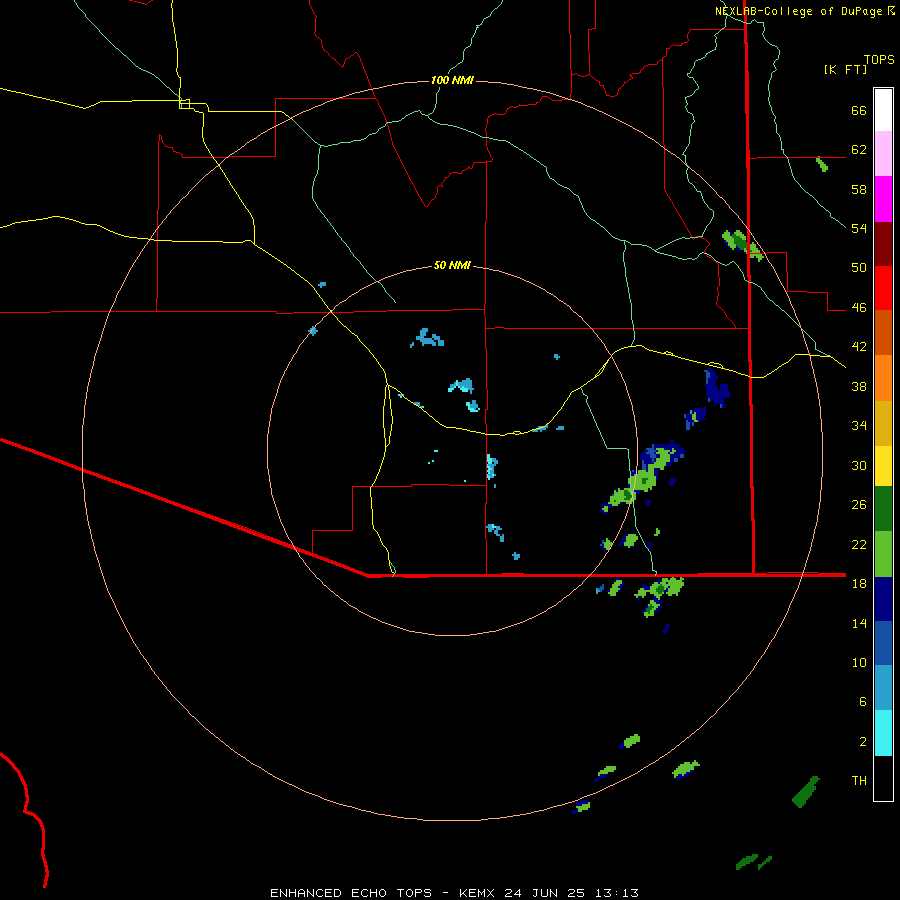
Task: Click the cyan 2 kft legend swatch
Action: [883, 733]
